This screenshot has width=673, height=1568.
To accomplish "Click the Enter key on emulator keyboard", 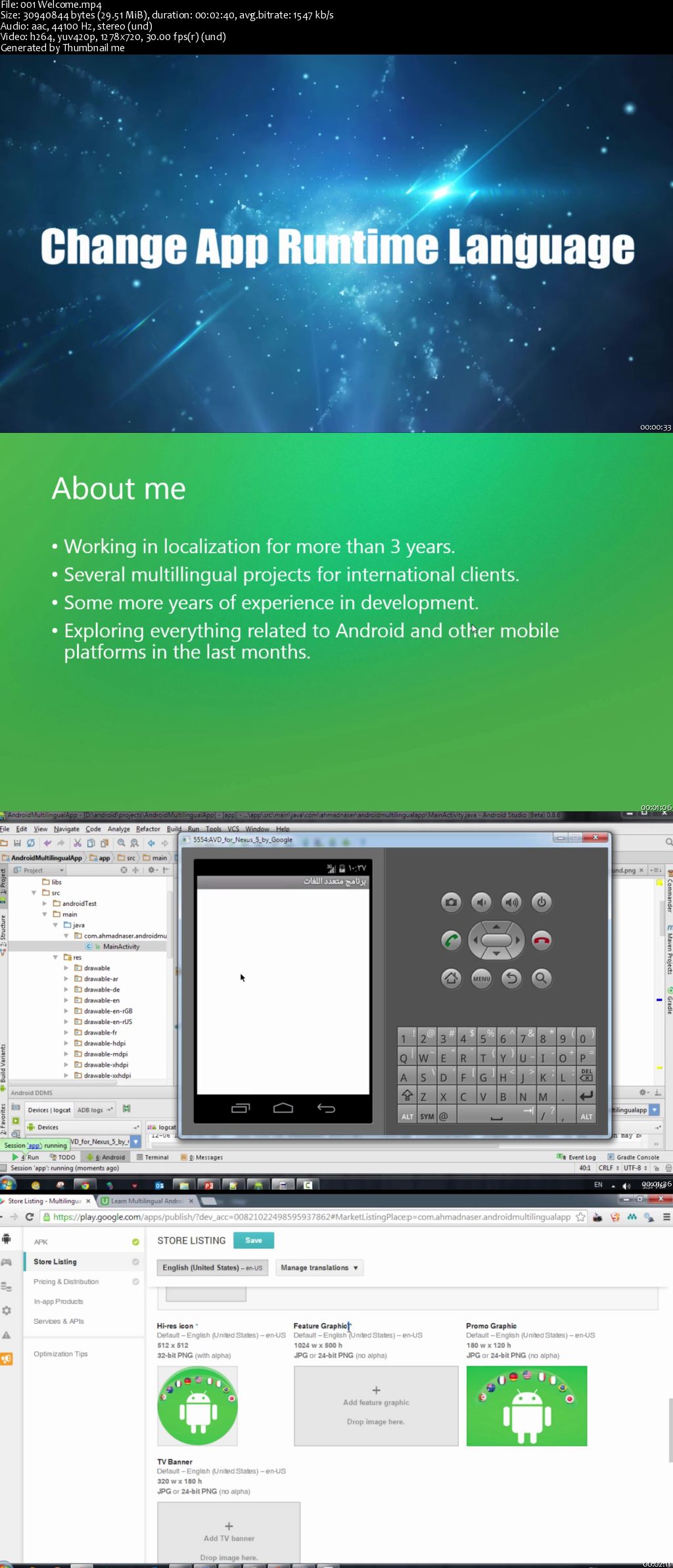I will tap(586, 1095).
